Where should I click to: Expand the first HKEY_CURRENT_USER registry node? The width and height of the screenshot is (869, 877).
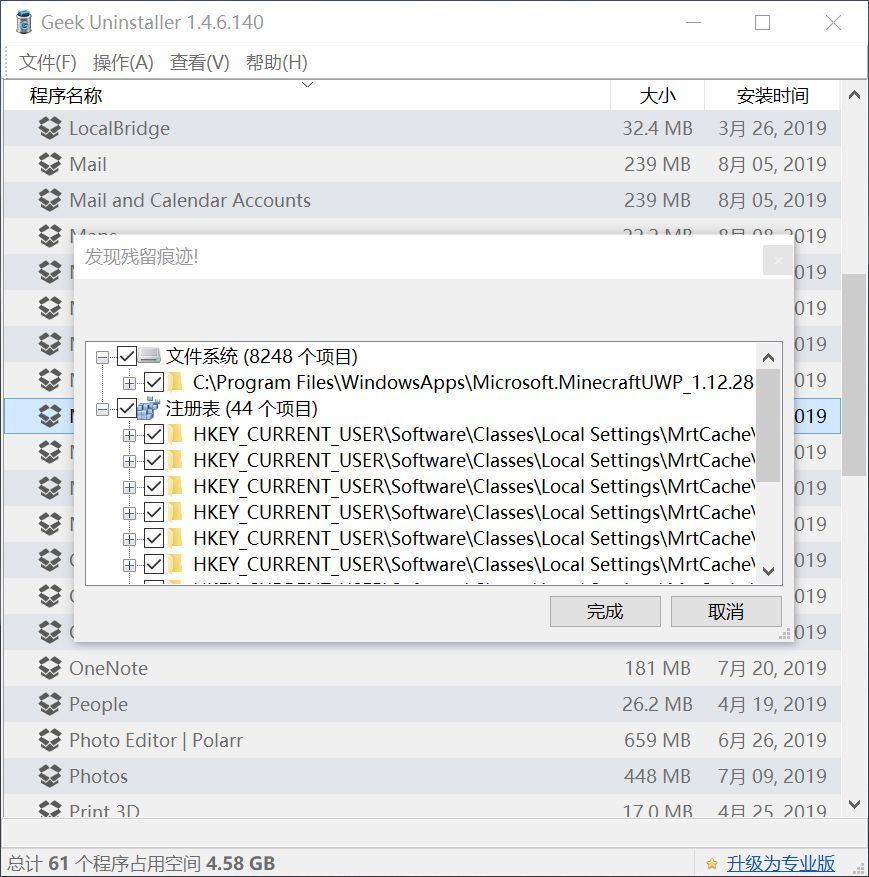coord(129,435)
